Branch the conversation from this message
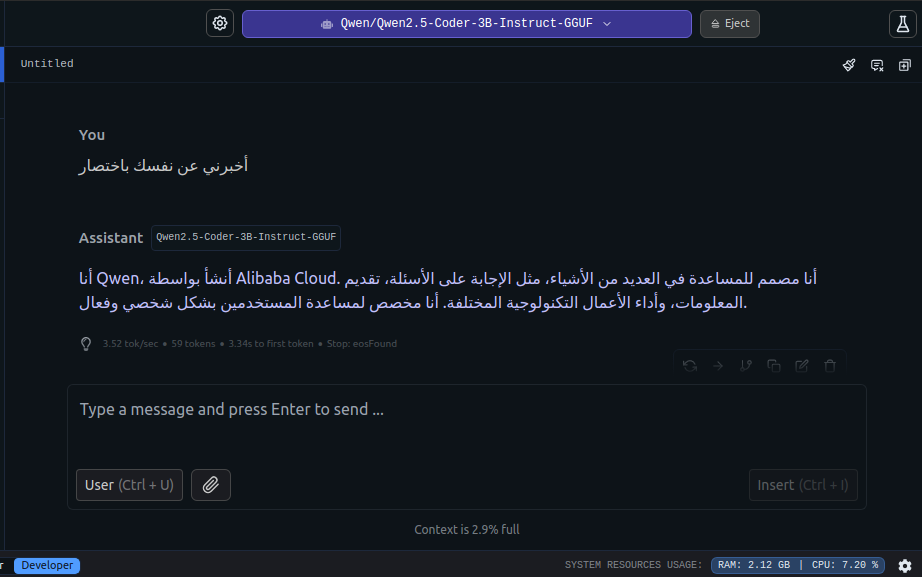 click(746, 366)
